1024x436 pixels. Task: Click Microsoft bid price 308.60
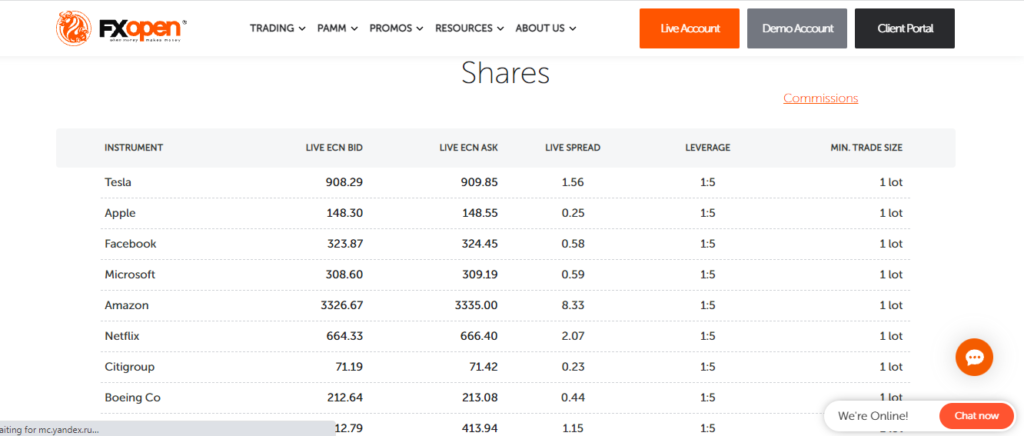345,275
